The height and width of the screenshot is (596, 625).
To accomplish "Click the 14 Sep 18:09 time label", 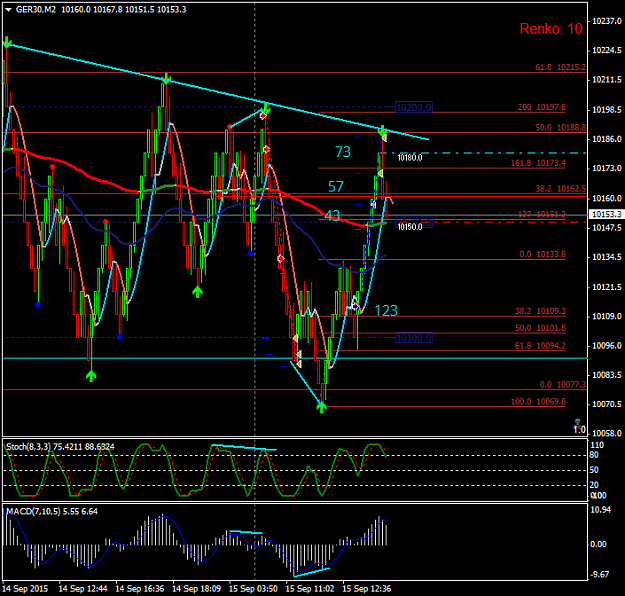I will (197, 589).
